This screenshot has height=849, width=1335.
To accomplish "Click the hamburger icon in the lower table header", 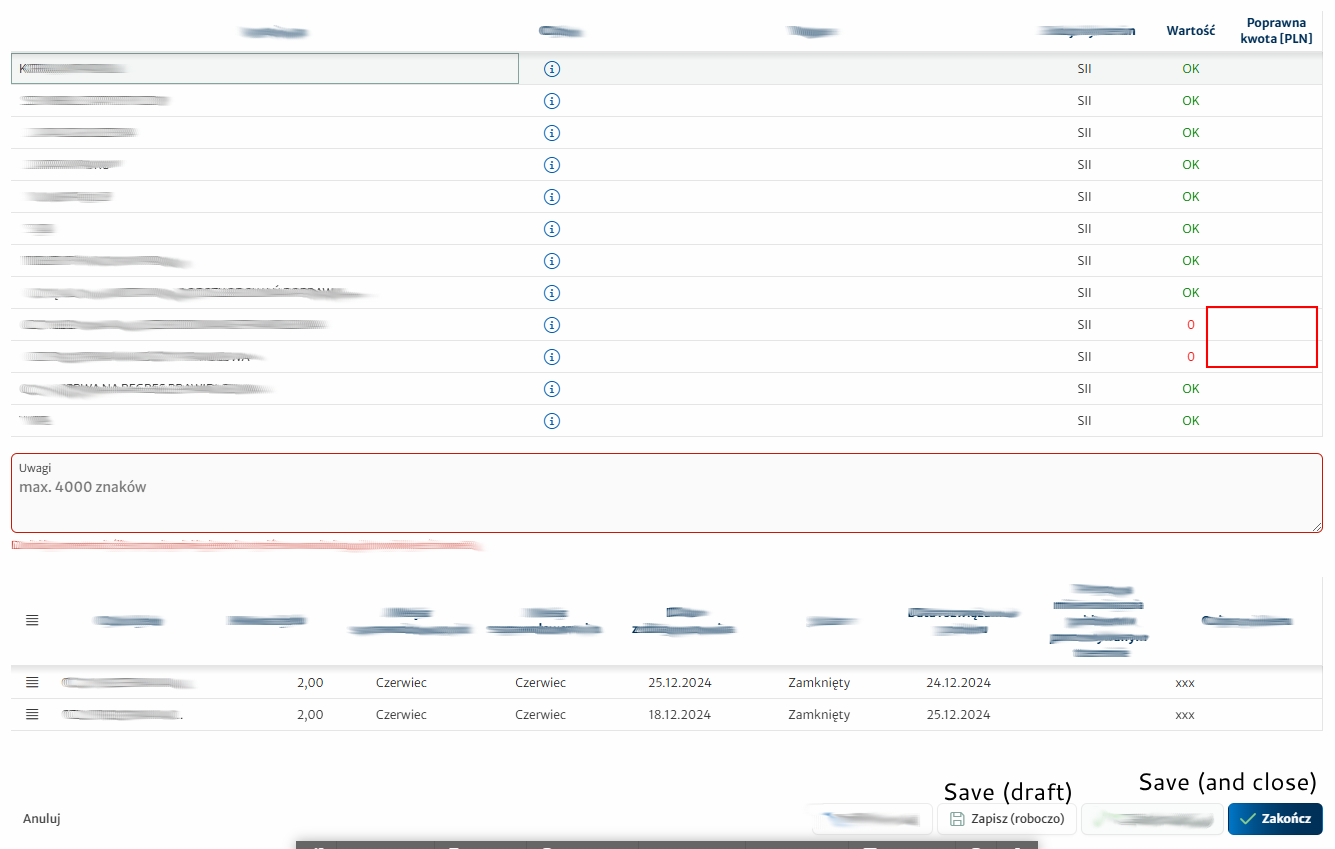I will [x=31, y=619].
